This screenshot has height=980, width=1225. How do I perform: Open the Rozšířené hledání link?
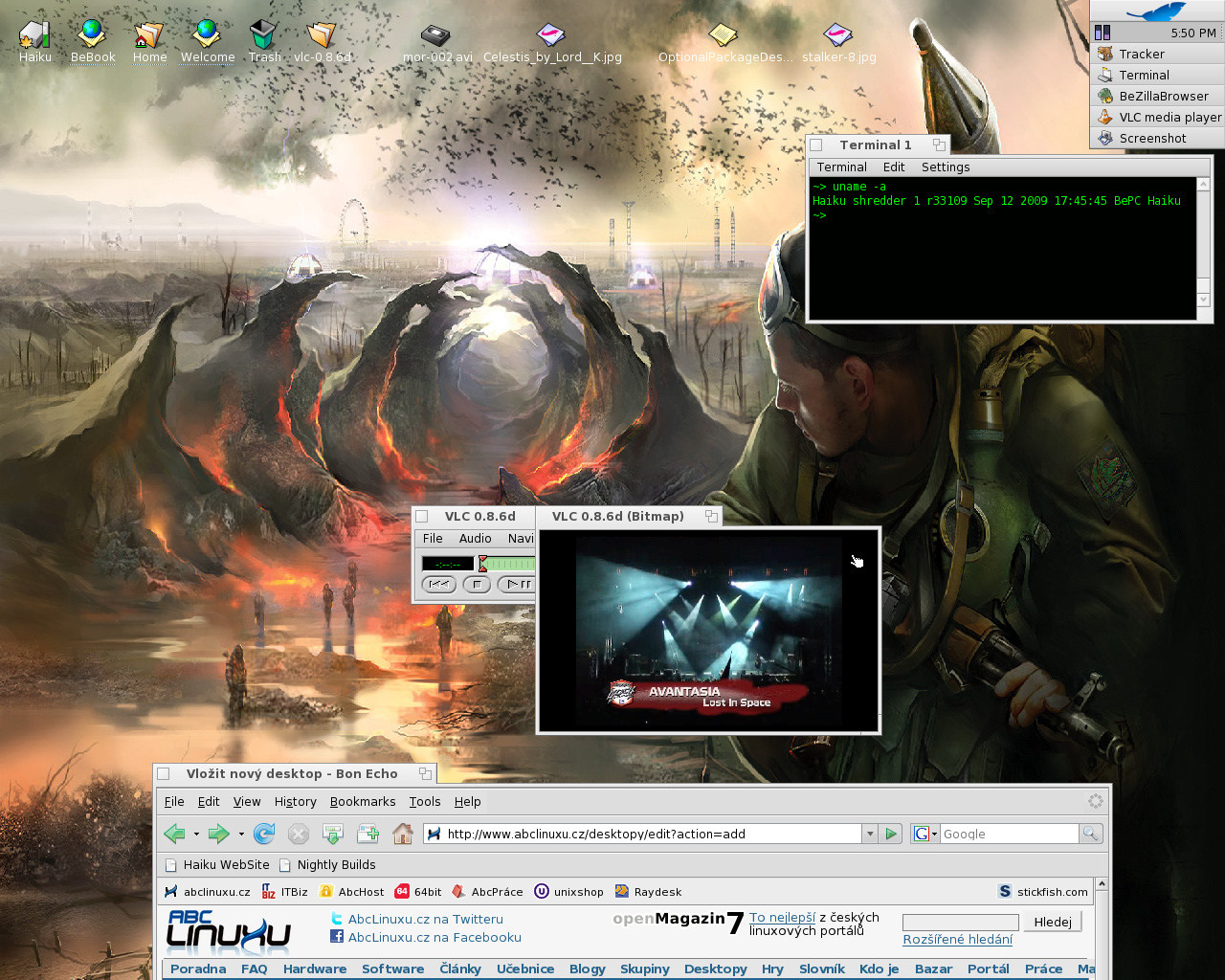[x=957, y=939]
